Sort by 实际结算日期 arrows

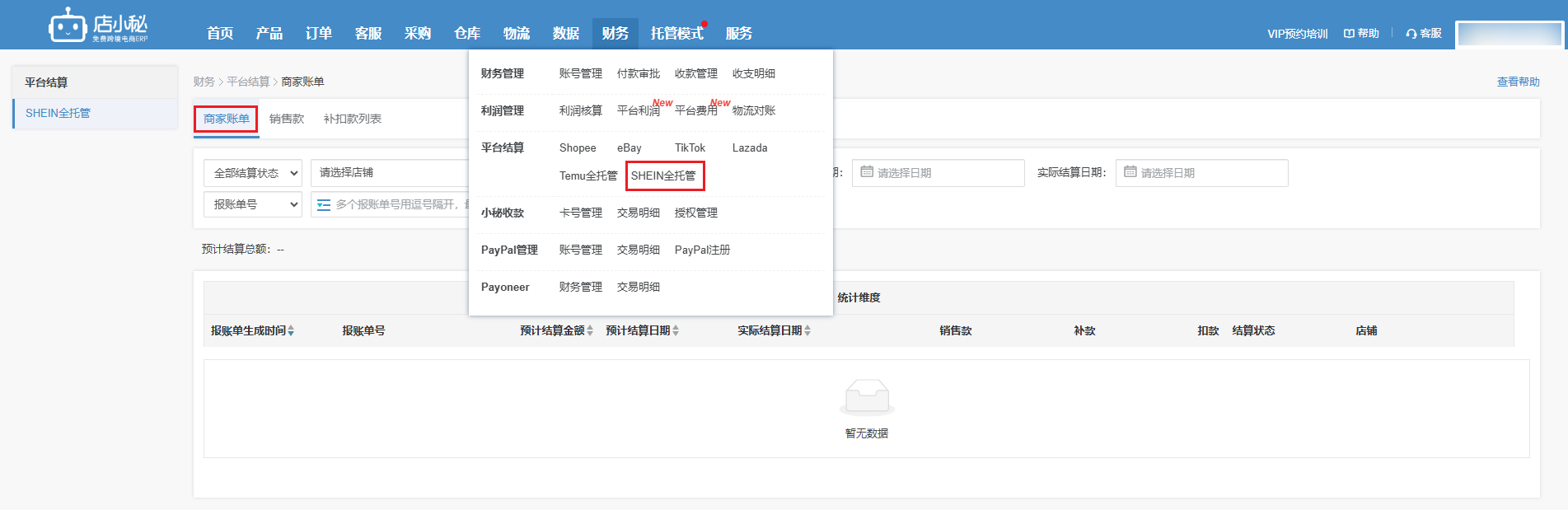click(x=807, y=330)
